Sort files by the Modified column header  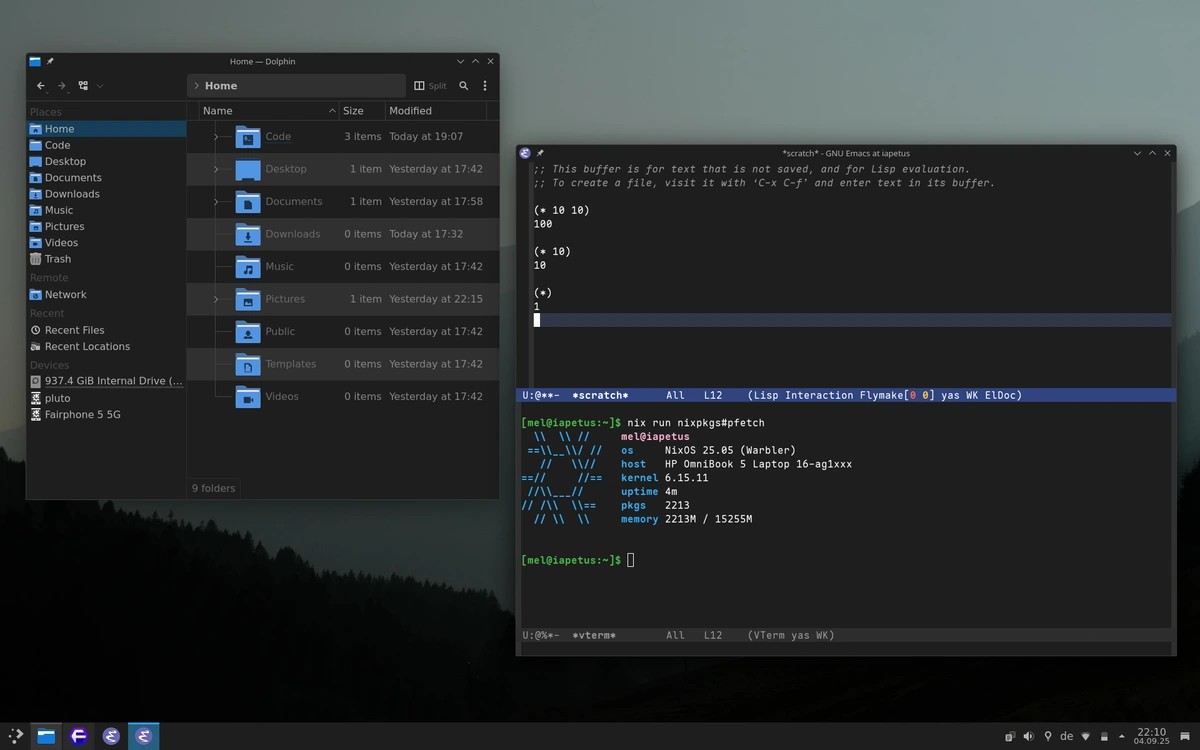tap(410, 111)
